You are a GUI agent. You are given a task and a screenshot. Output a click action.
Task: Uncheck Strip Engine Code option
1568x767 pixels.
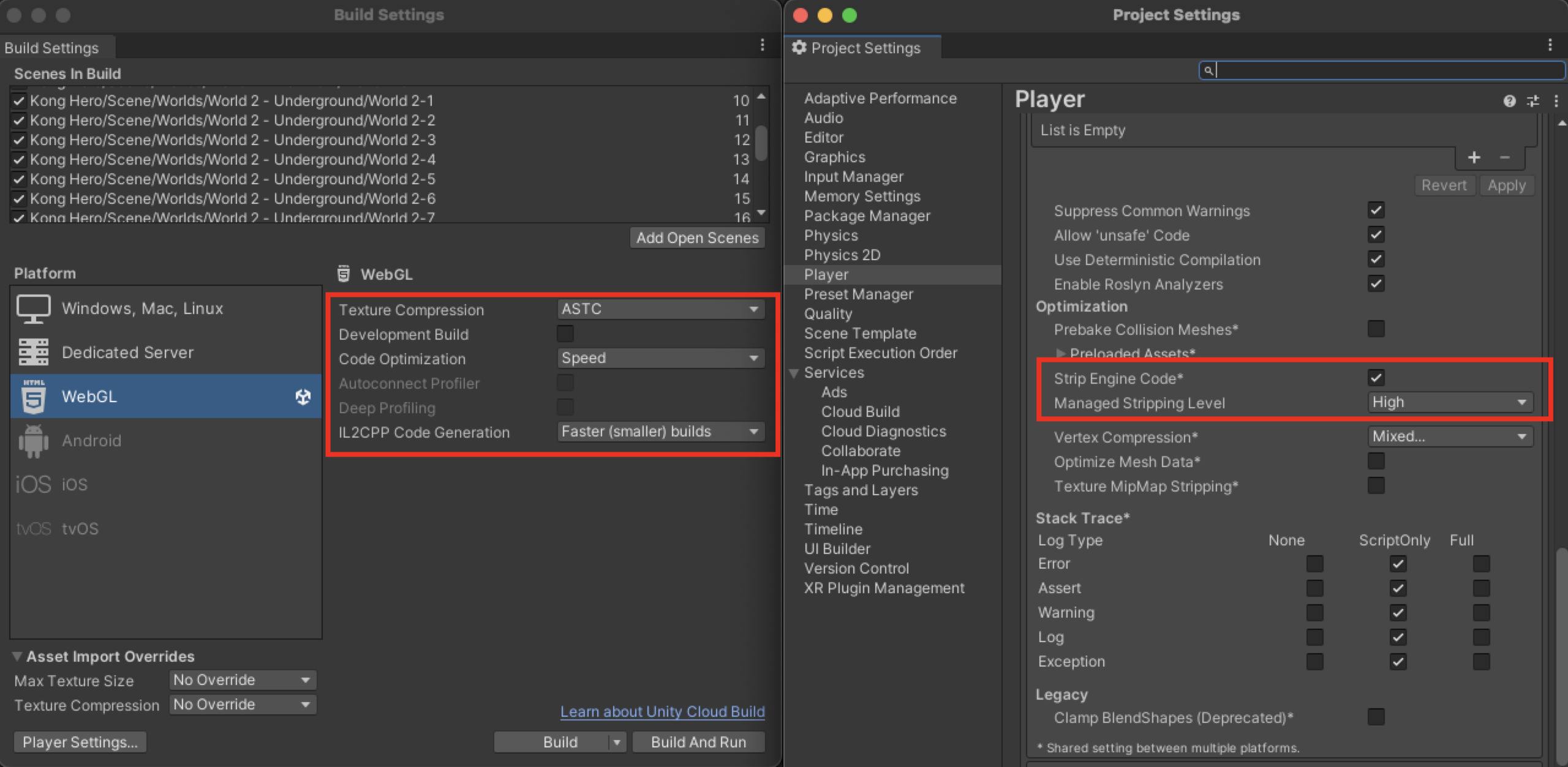click(1376, 378)
